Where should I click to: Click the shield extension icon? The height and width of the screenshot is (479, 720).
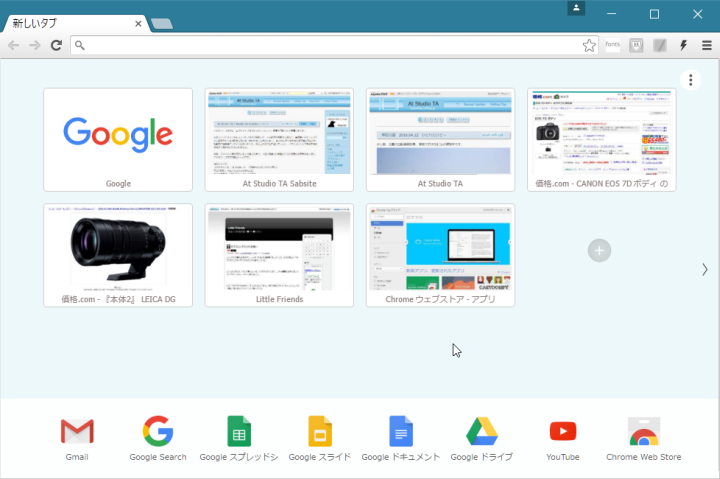(x=636, y=45)
